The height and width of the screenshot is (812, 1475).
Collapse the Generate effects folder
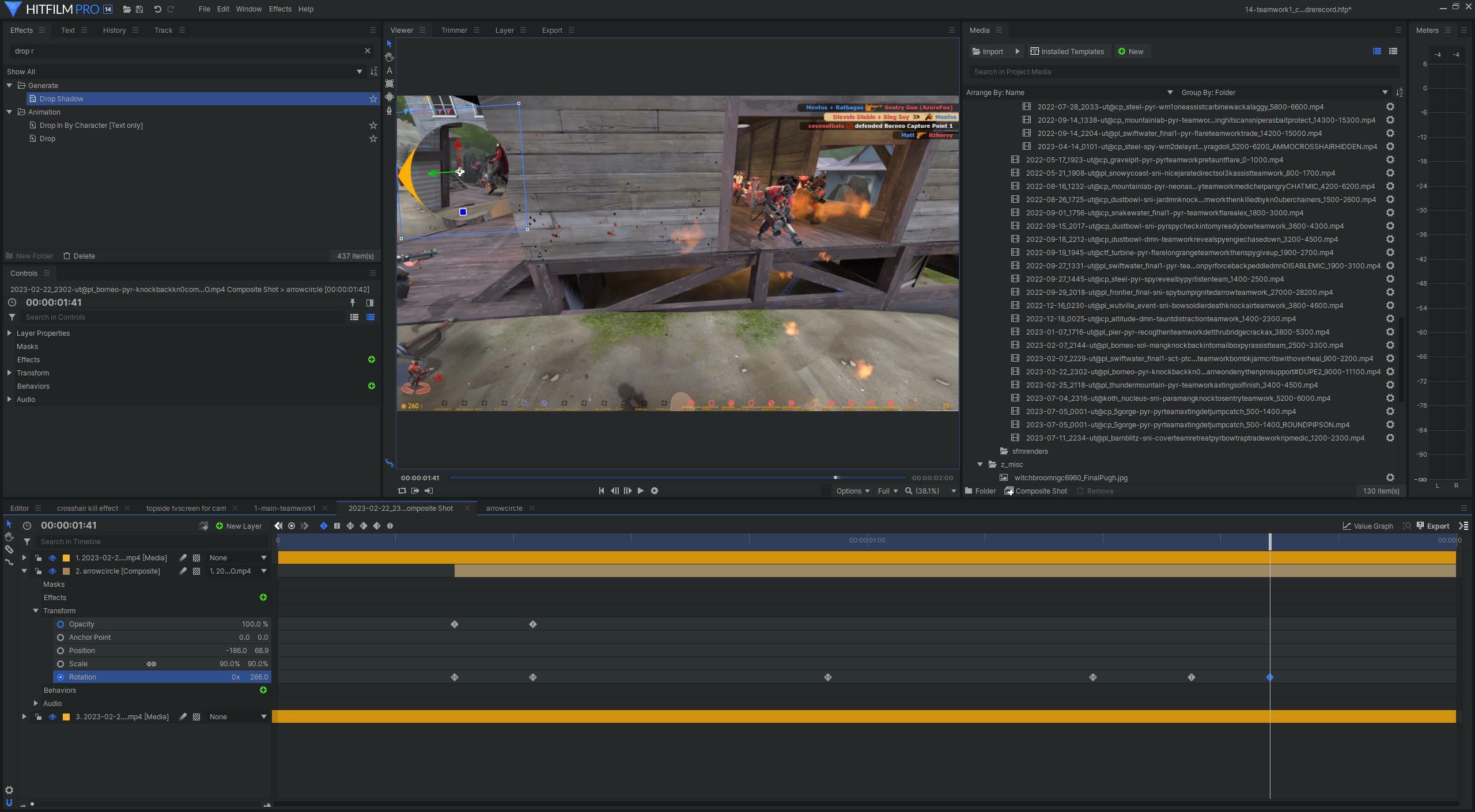pos(9,85)
